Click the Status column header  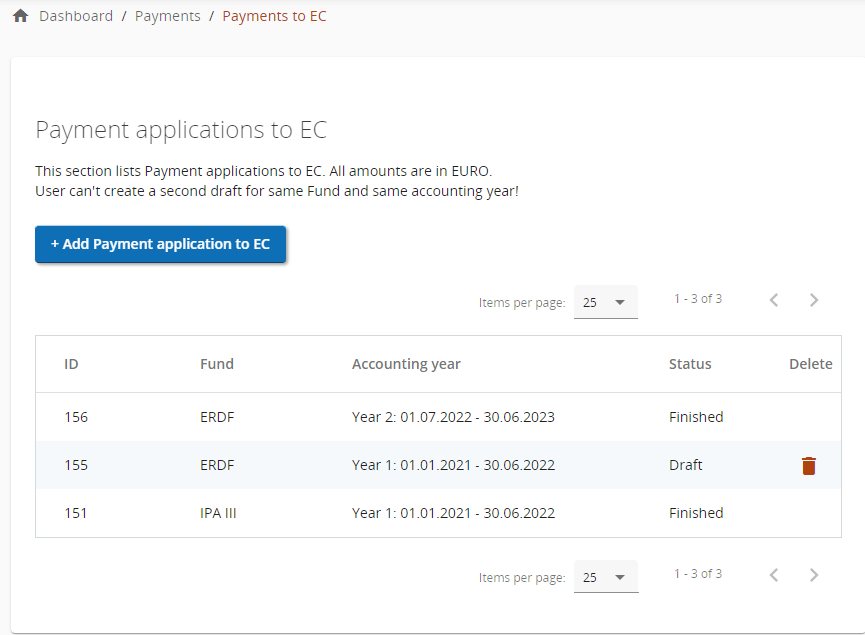click(x=690, y=364)
